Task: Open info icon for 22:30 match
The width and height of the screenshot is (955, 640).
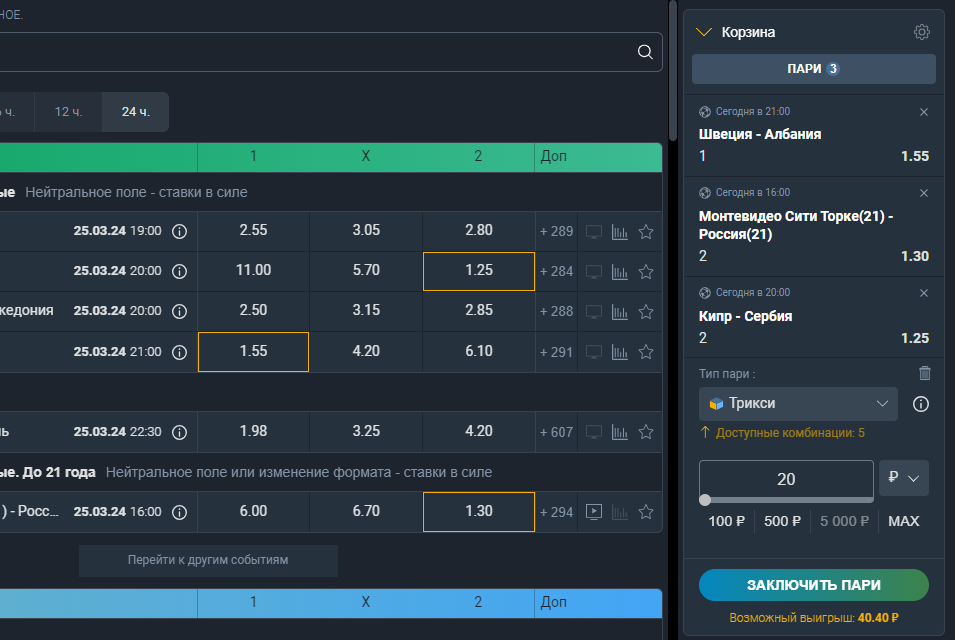Action: tap(179, 432)
